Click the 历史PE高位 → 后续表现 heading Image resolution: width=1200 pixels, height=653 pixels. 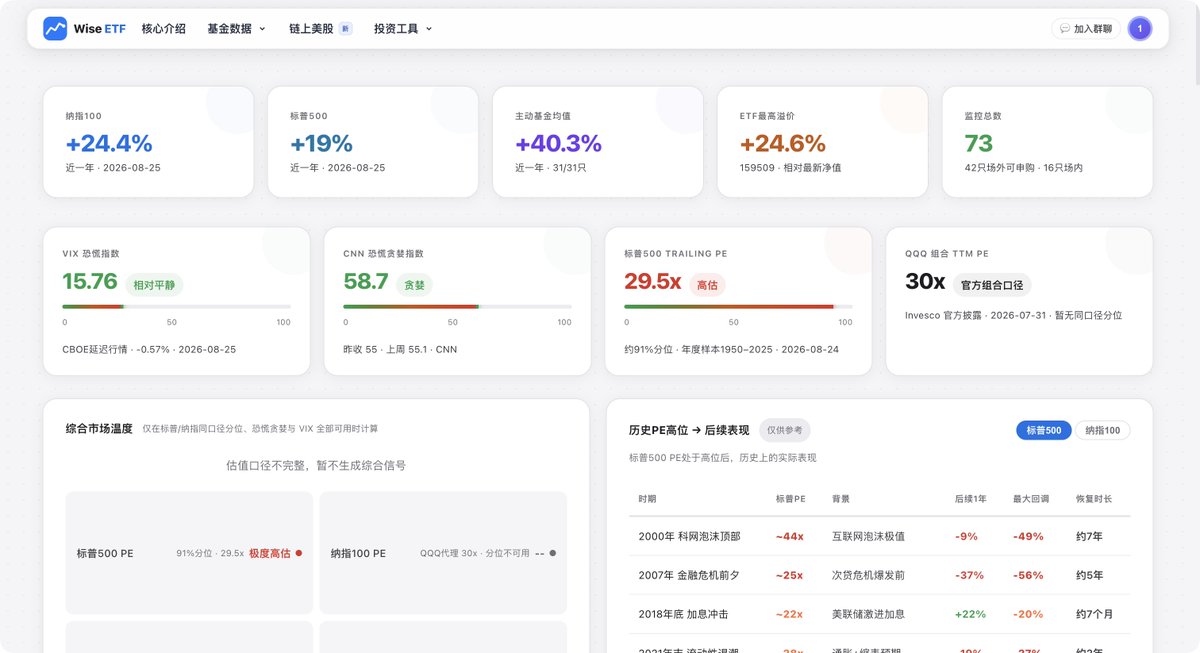[x=689, y=430]
